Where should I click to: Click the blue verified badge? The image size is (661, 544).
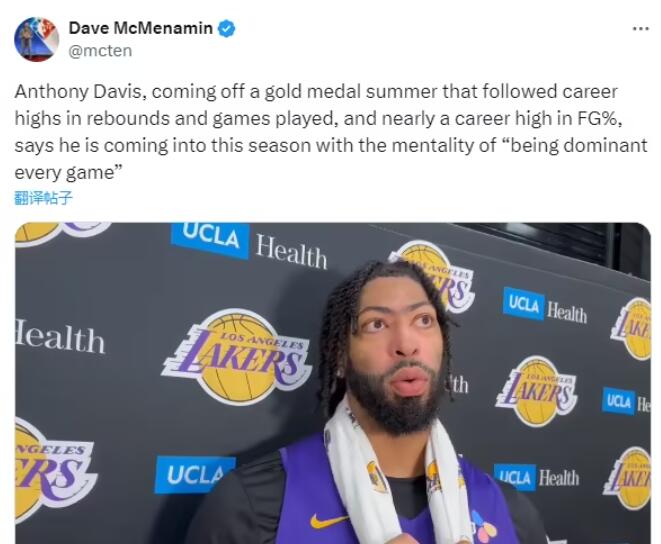coord(226,29)
